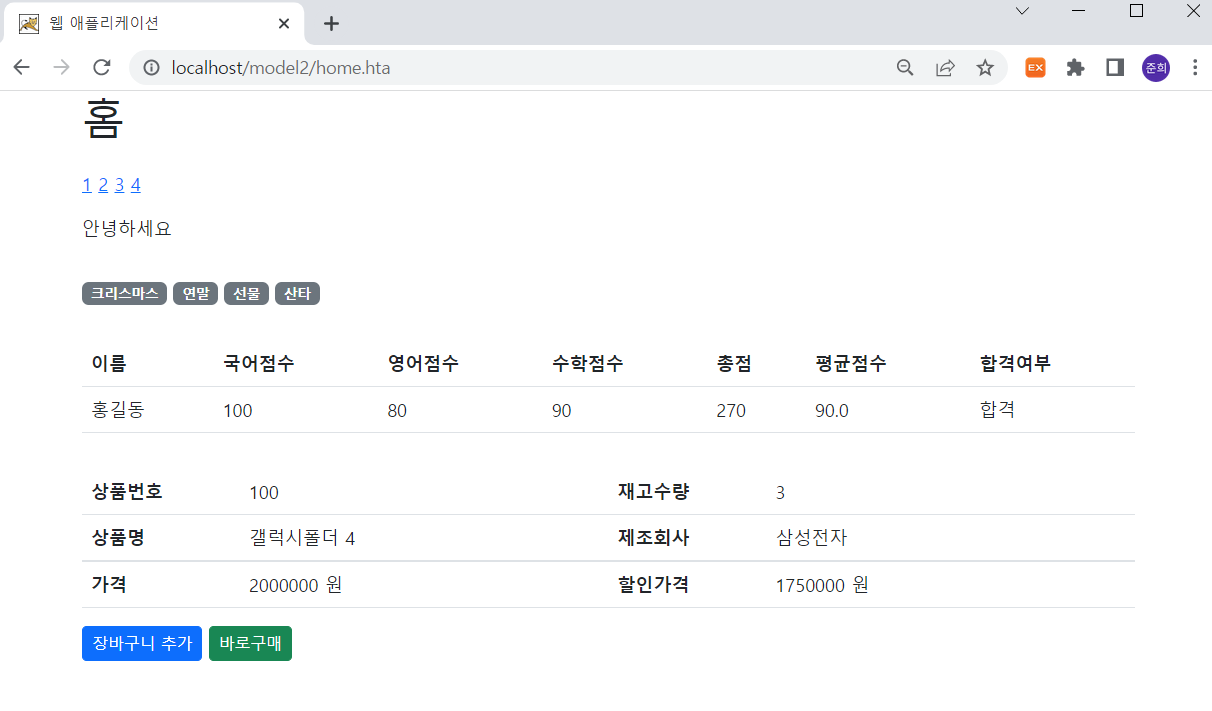Click the 국어점수 column header

pos(259,364)
